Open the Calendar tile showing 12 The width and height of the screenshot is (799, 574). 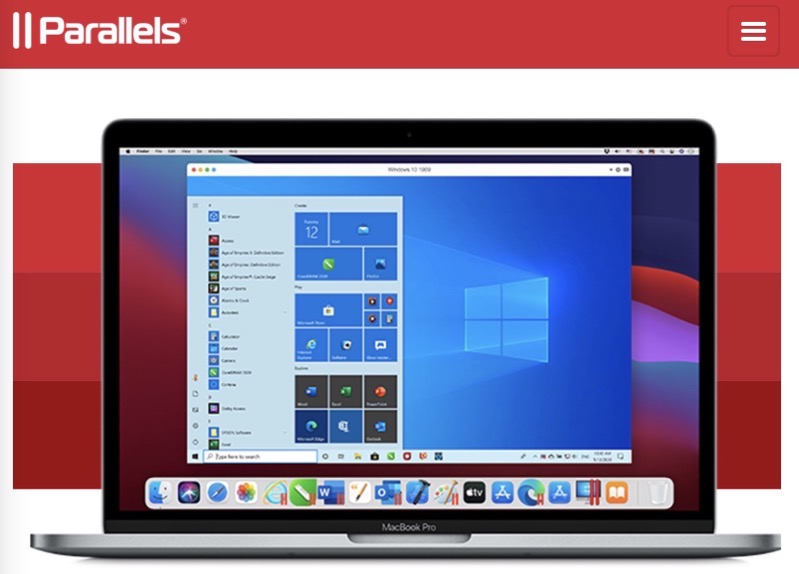click(x=311, y=229)
